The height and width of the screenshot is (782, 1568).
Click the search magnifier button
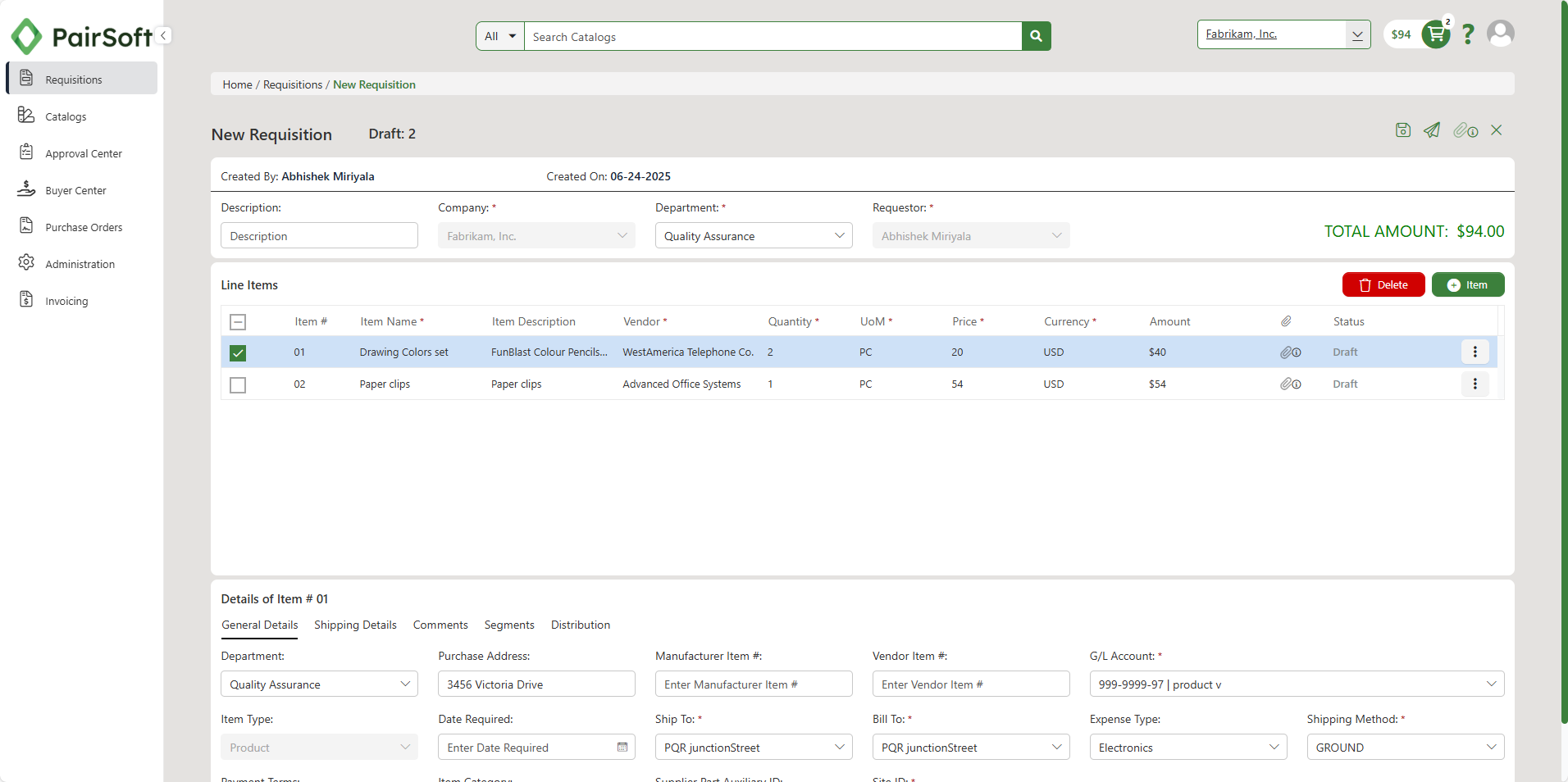(x=1036, y=36)
